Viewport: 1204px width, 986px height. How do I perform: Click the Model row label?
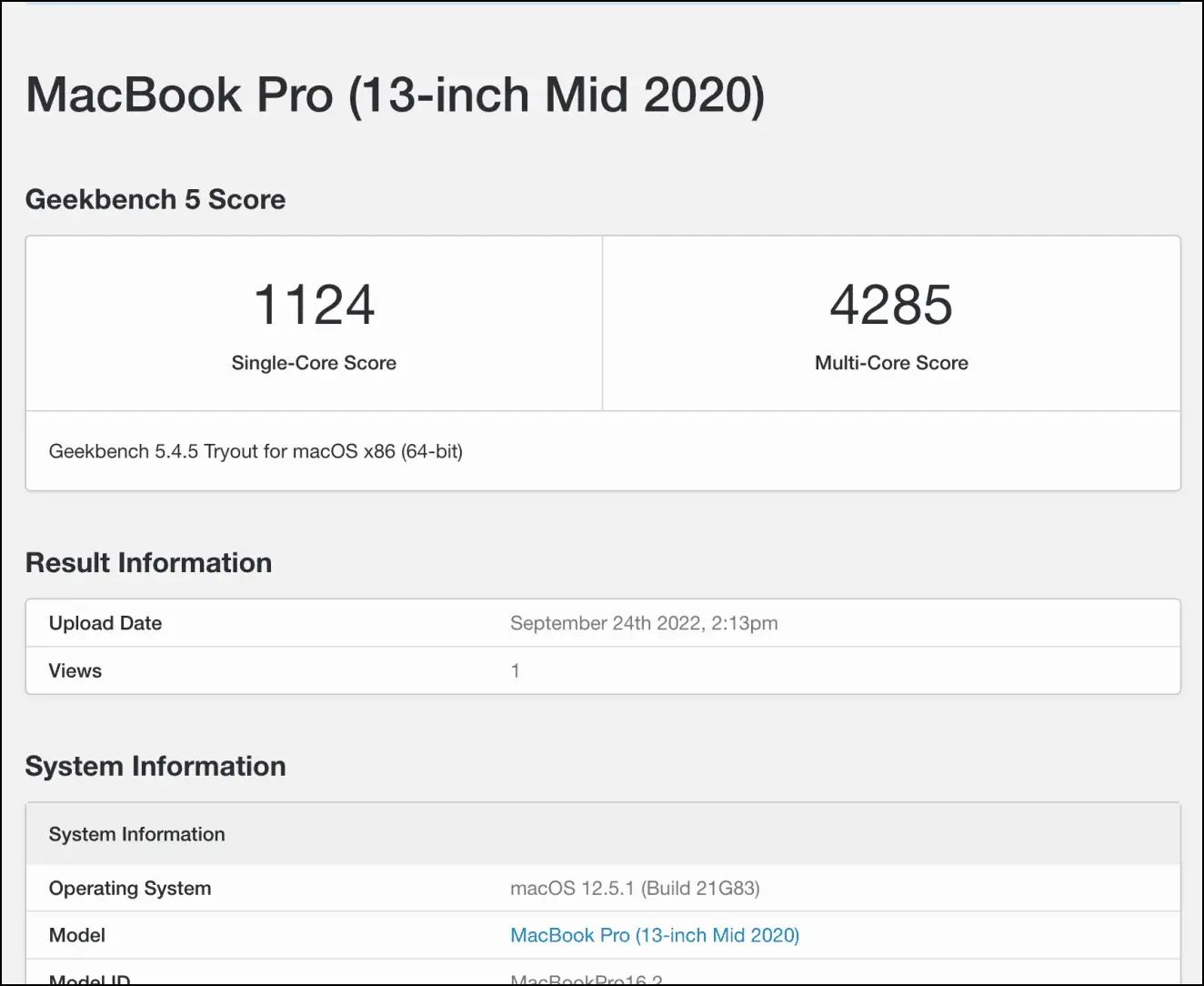click(x=77, y=935)
